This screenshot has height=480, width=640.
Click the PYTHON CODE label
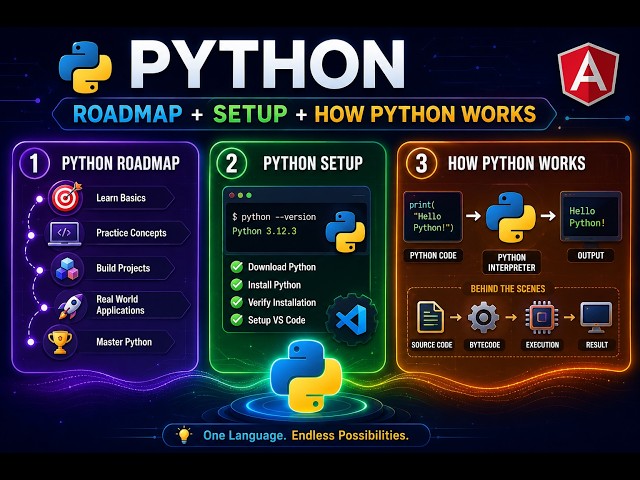[433, 256]
